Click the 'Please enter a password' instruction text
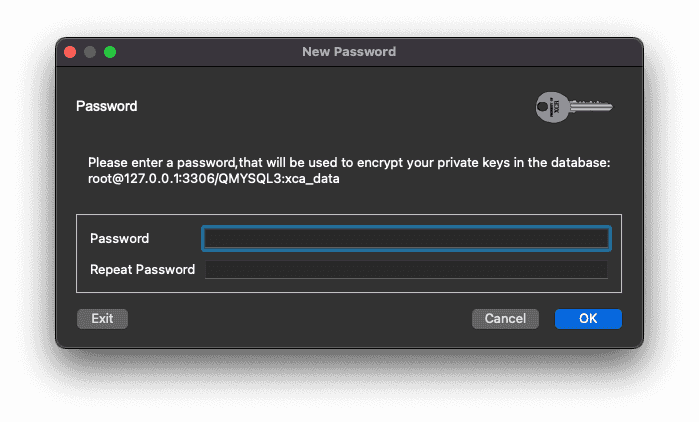This screenshot has width=699, height=422. [349, 162]
